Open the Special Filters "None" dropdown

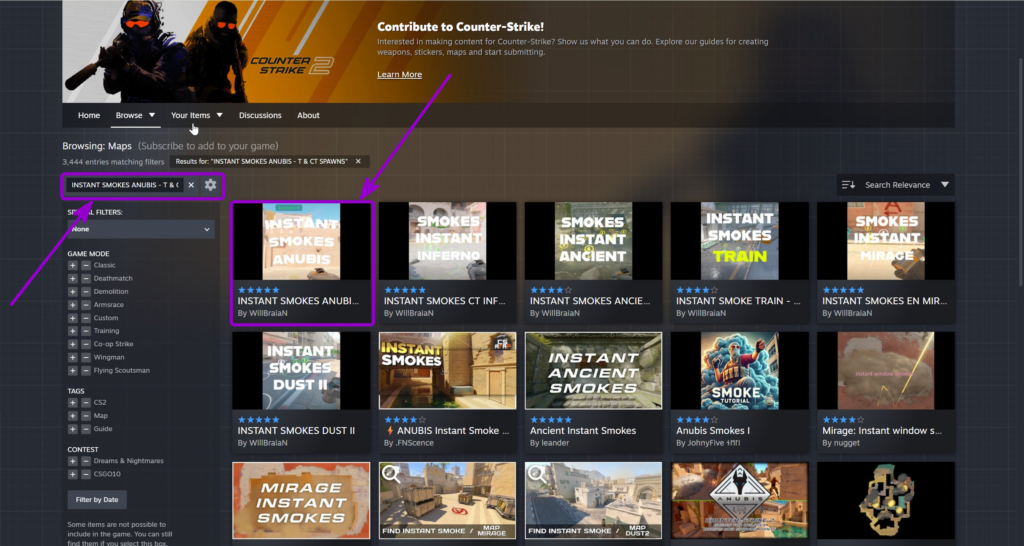[x=140, y=229]
